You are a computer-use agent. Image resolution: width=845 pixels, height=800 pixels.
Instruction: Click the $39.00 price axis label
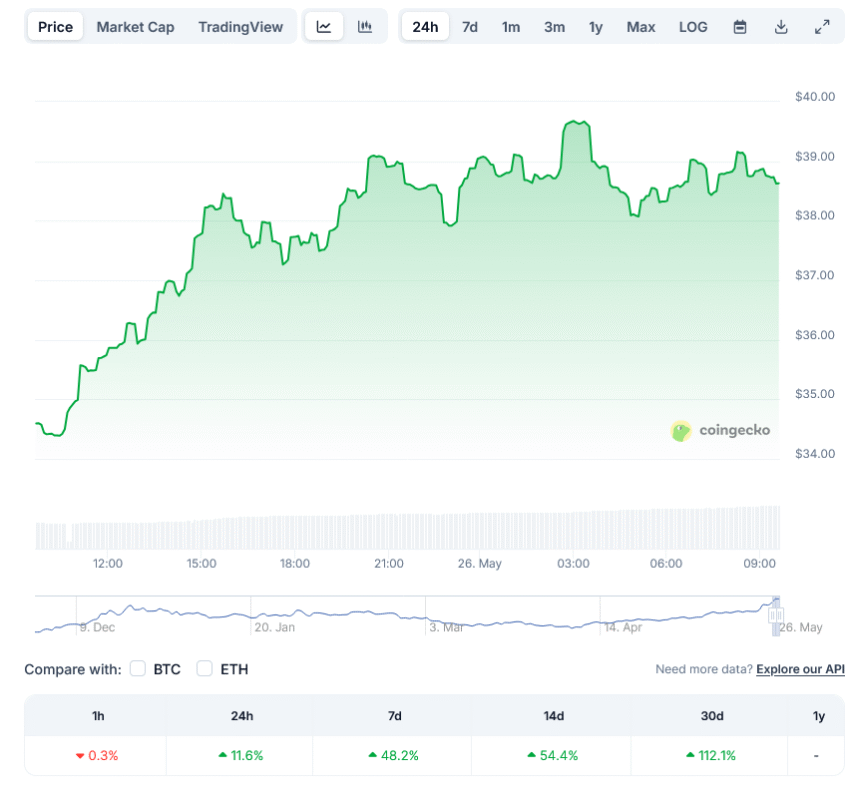click(815, 156)
